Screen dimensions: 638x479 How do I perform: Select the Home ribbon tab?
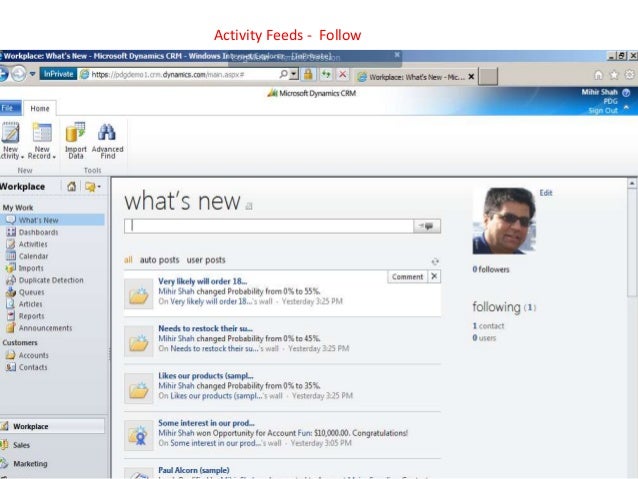click(39, 108)
